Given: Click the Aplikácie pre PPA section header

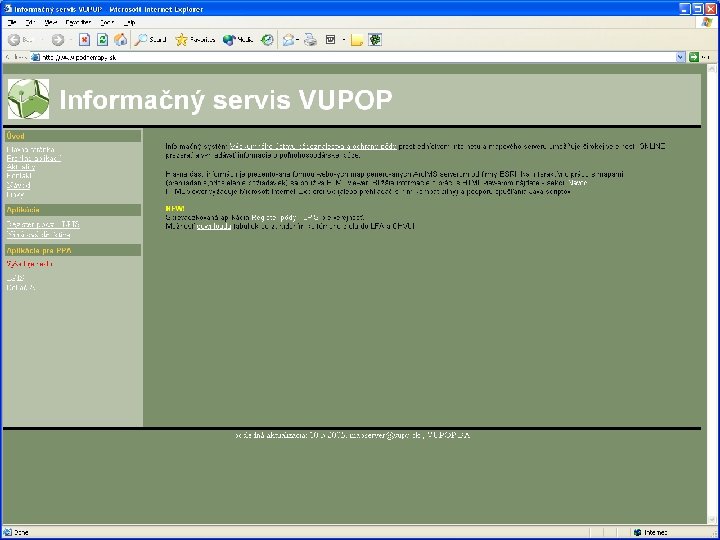Looking at the screenshot, I should pos(73,250).
